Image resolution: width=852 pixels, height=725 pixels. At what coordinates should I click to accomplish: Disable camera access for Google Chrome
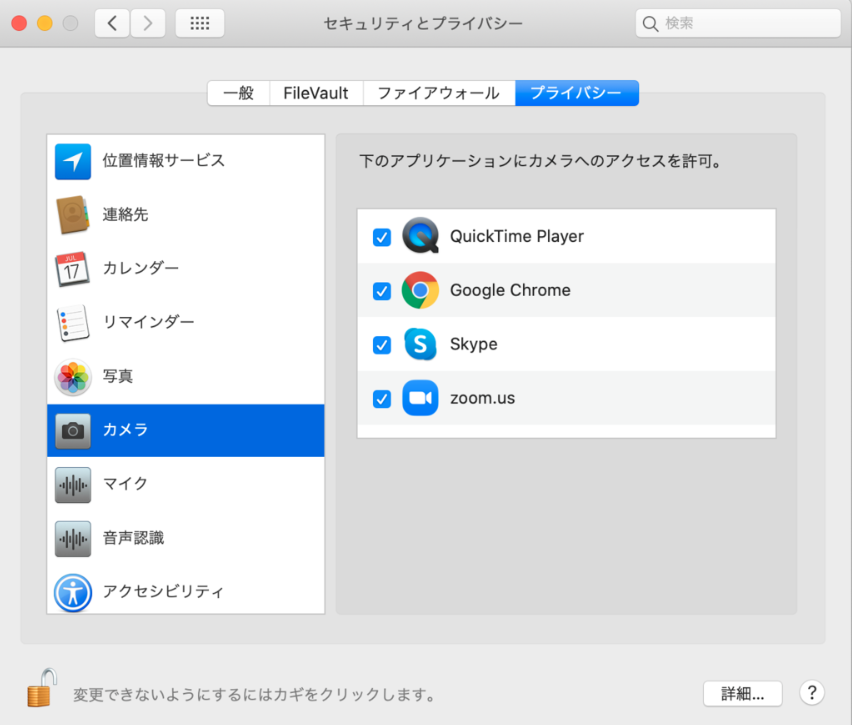point(381,291)
